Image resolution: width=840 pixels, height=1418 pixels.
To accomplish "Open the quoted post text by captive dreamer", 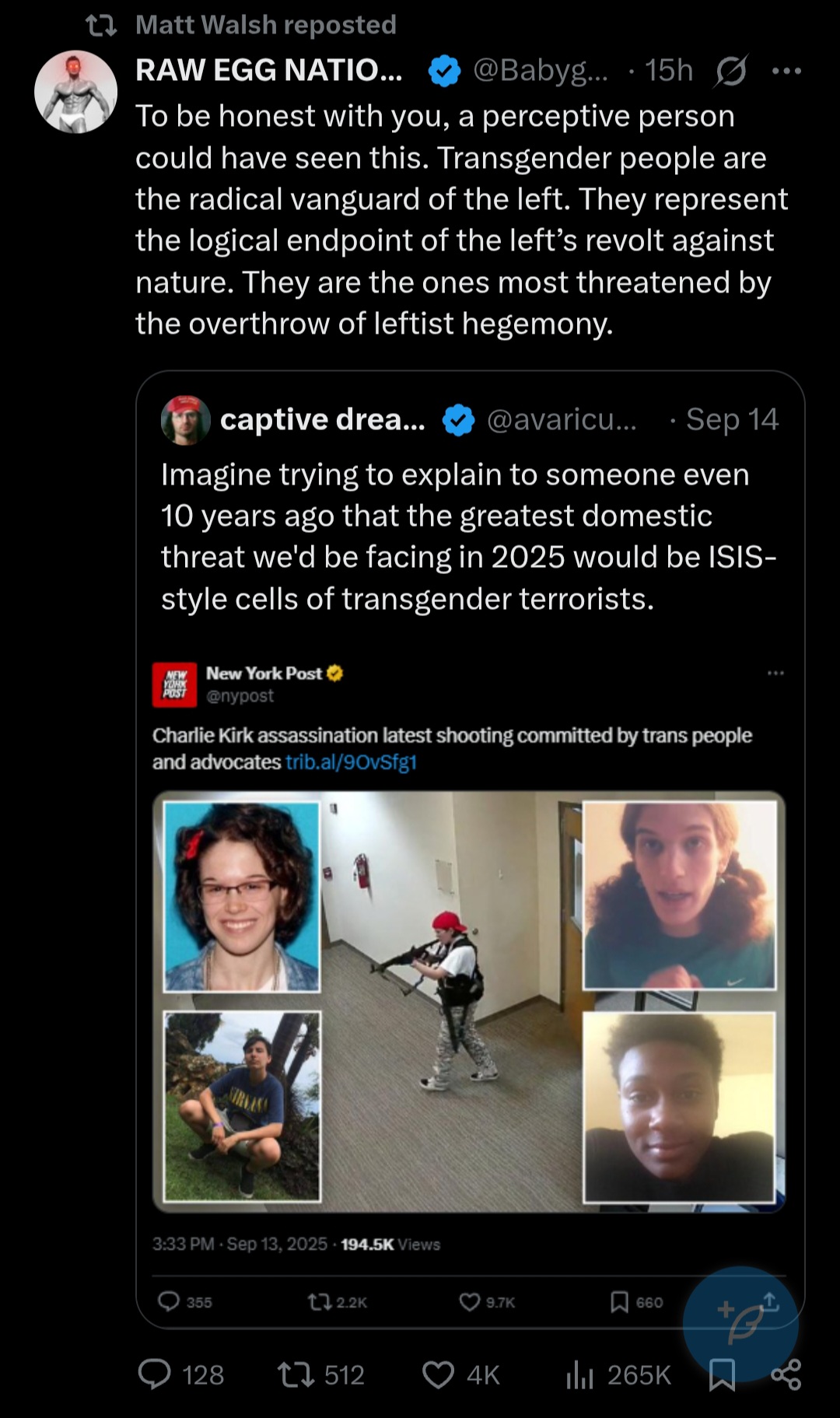I will 469,537.
